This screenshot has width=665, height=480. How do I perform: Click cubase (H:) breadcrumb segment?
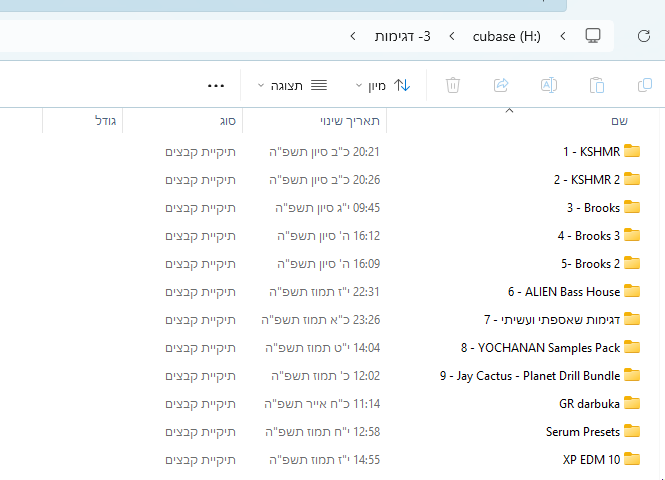click(507, 36)
